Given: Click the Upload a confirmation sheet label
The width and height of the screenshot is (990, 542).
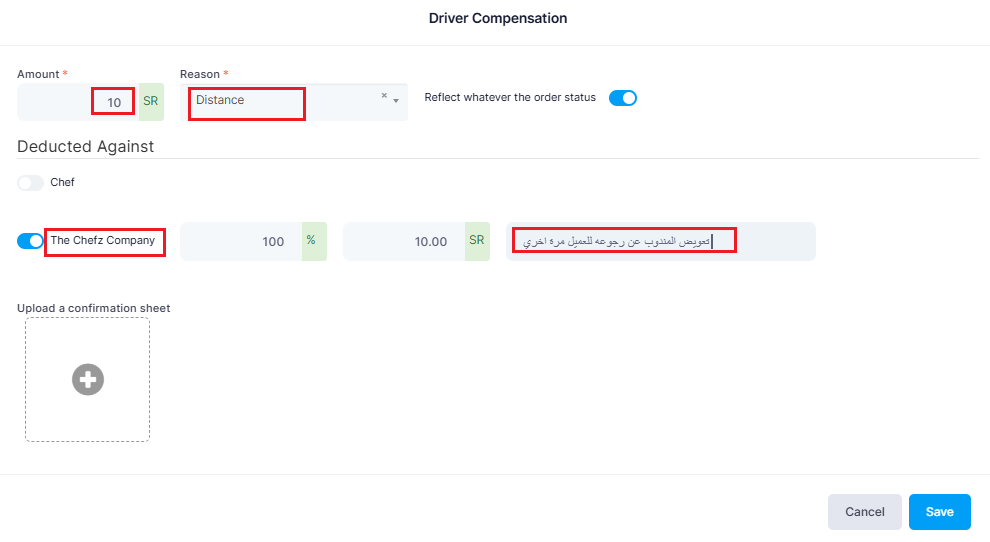Looking at the screenshot, I should click(x=93, y=308).
